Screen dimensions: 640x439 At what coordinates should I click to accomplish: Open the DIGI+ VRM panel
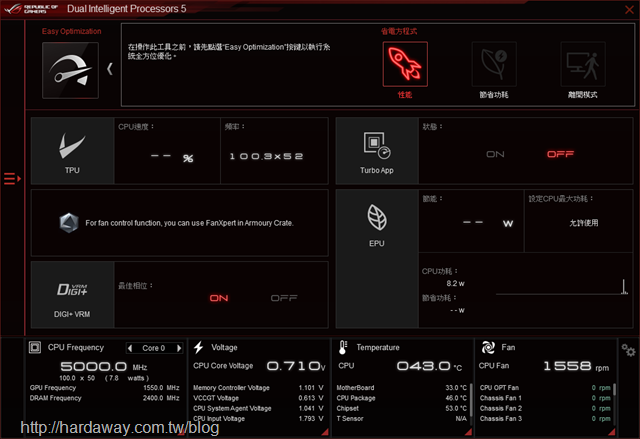point(72,295)
